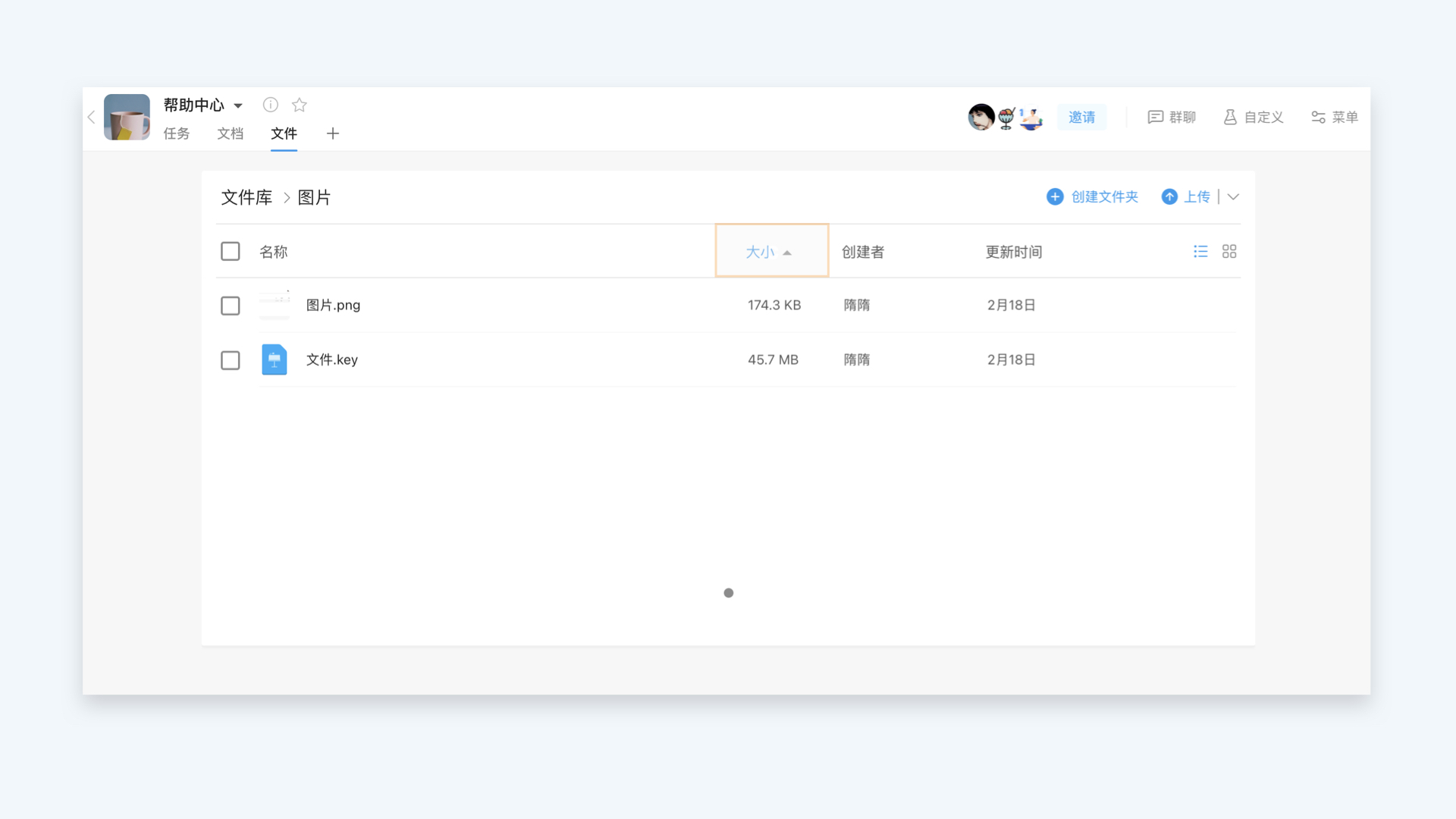Switch to the 文档 tab
This screenshot has height=819, width=1456.
(x=230, y=133)
